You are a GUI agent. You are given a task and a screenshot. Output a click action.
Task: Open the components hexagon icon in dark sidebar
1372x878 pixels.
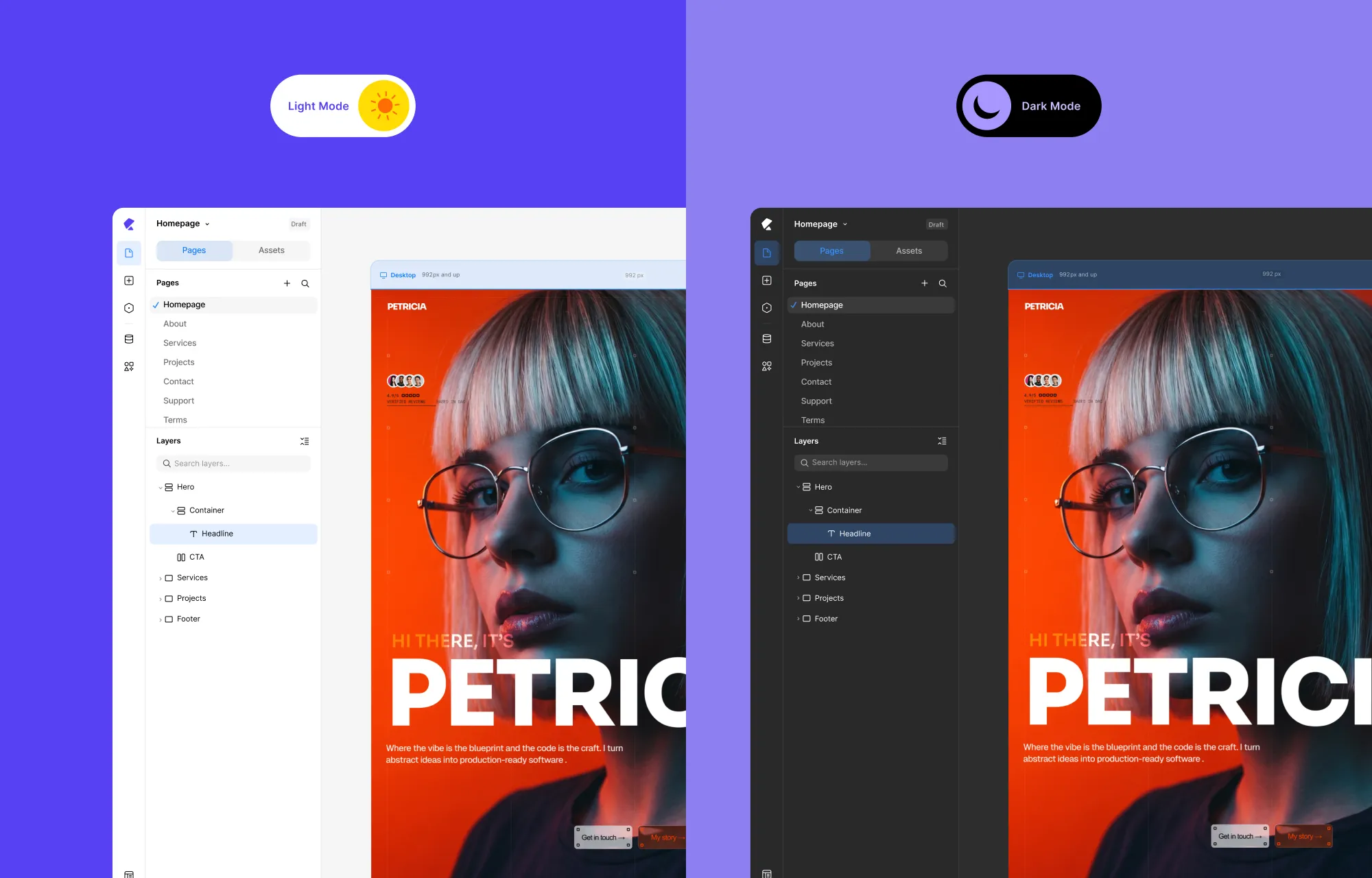(767, 308)
